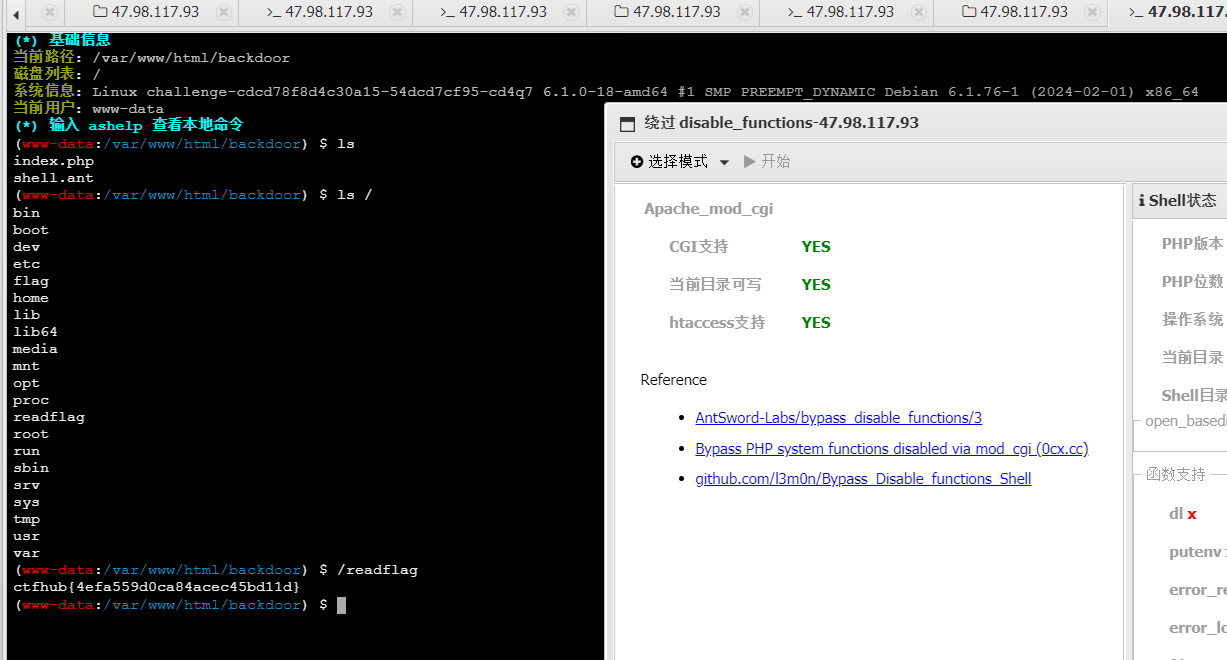1227x660 pixels.
Task: Open the Bypass PHP system functions 0cx.cc link
Action: click(891, 449)
